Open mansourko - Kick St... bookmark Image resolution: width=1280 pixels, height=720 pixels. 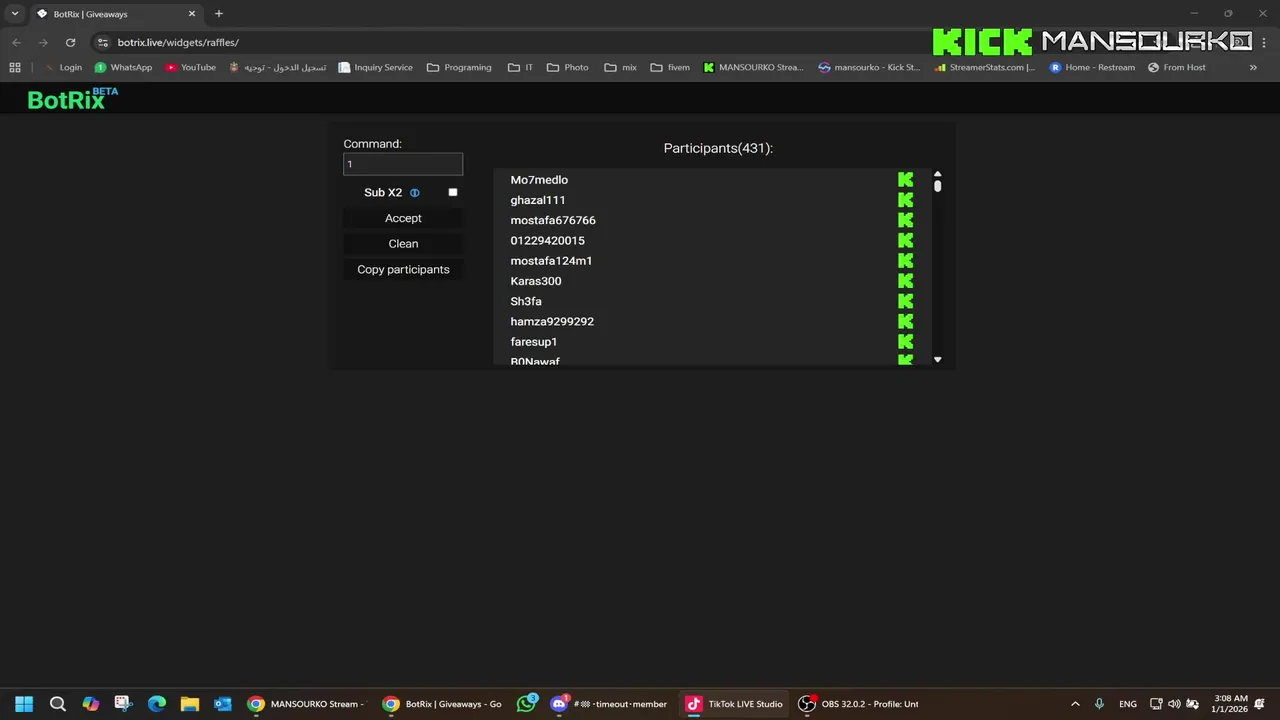pyautogui.click(x=869, y=67)
